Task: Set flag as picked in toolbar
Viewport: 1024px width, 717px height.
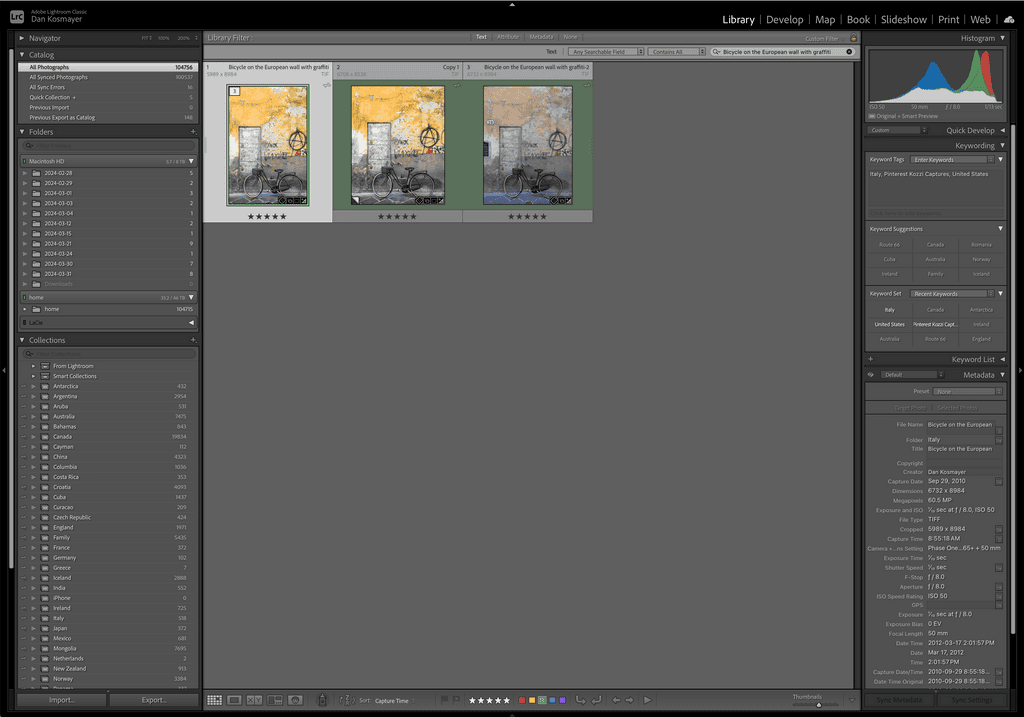Action: click(445, 700)
